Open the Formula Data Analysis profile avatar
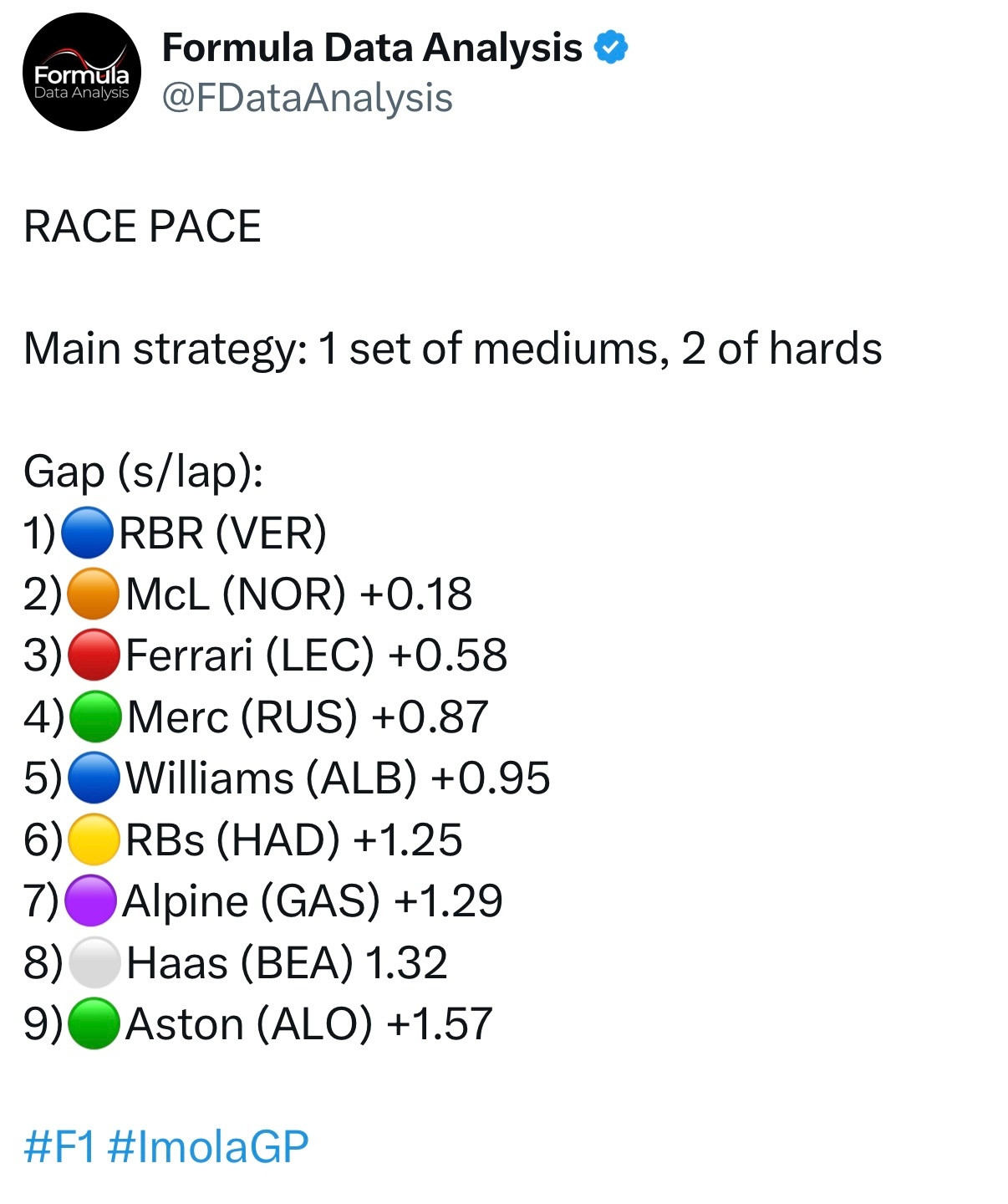 tap(81, 72)
